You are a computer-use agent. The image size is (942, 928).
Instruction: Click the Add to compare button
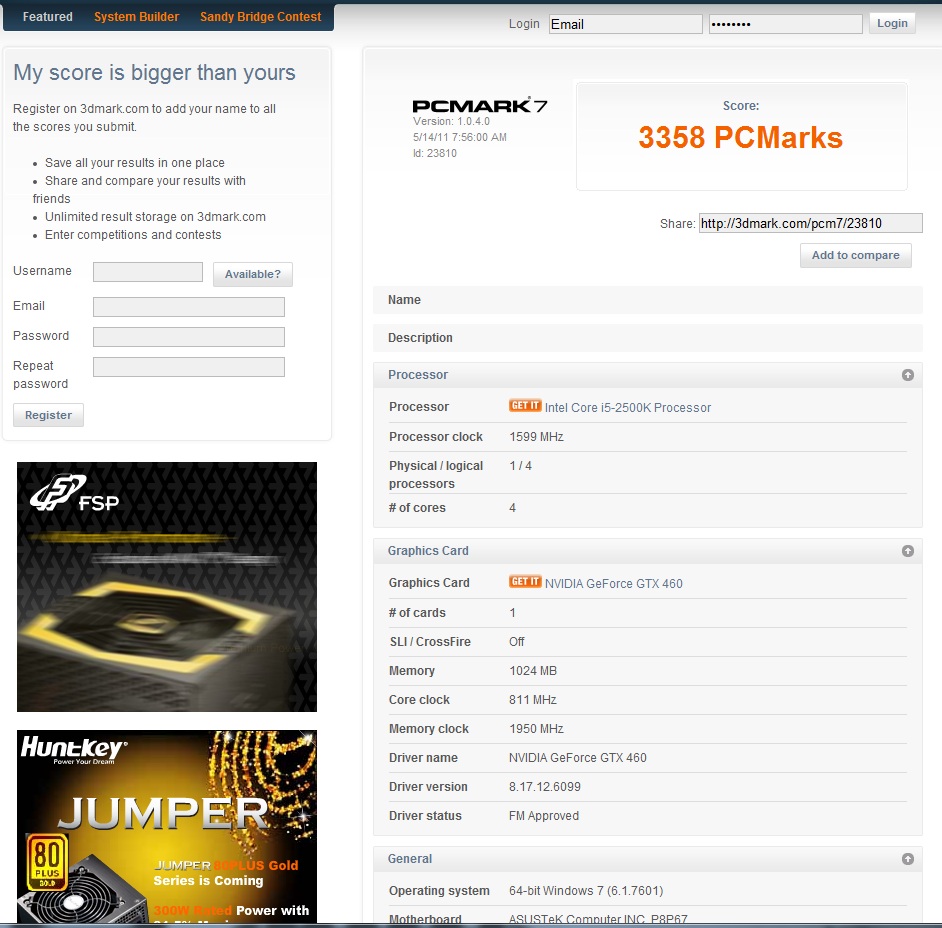tap(855, 255)
